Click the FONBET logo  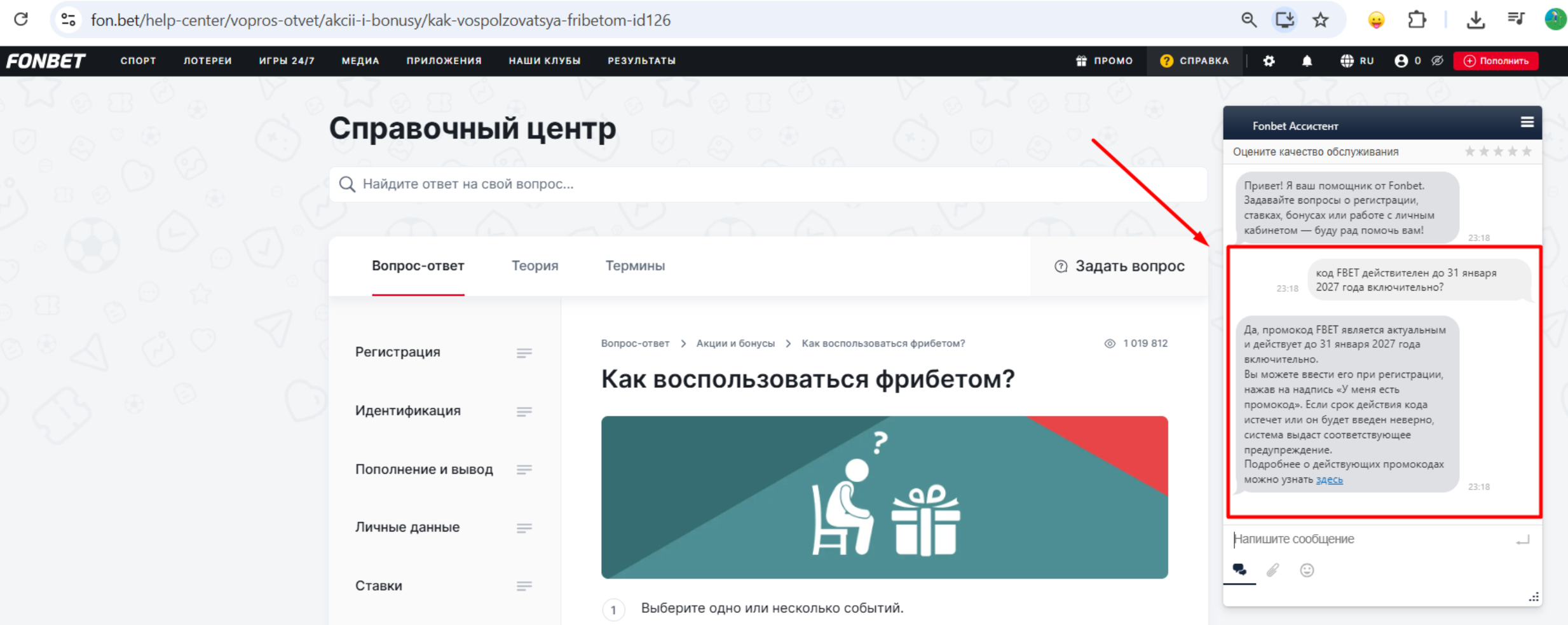click(x=46, y=61)
